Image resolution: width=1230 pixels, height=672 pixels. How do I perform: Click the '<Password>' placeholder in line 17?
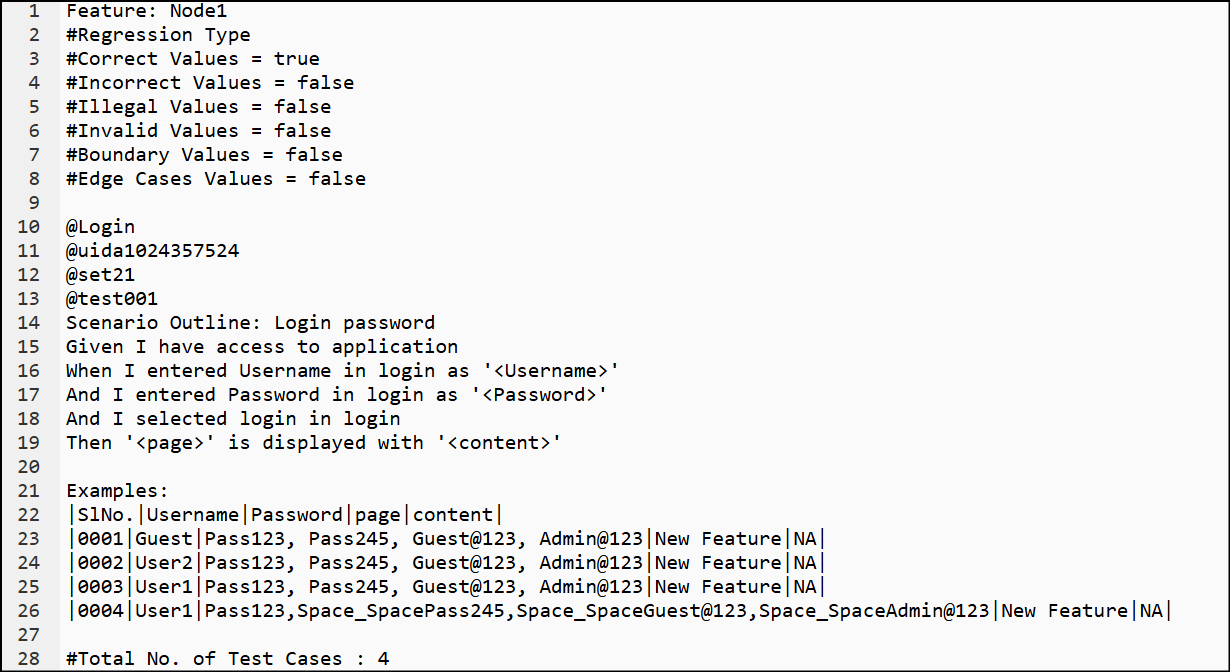click(x=539, y=395)
